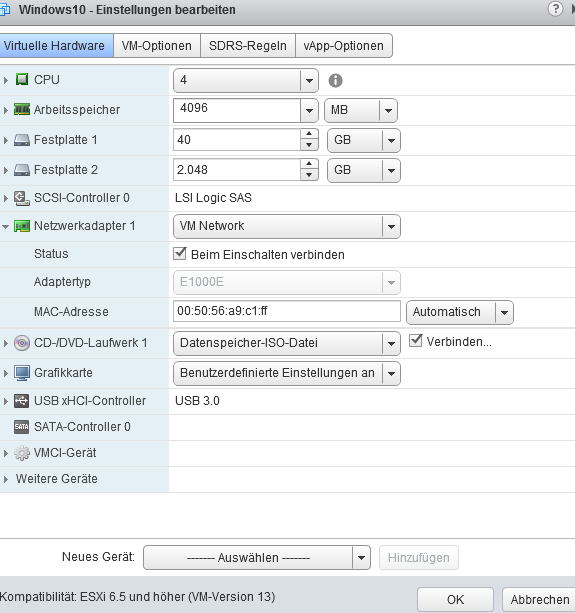Open the memory size 4096 dropdown
The image size is (575, 613).
309,111
